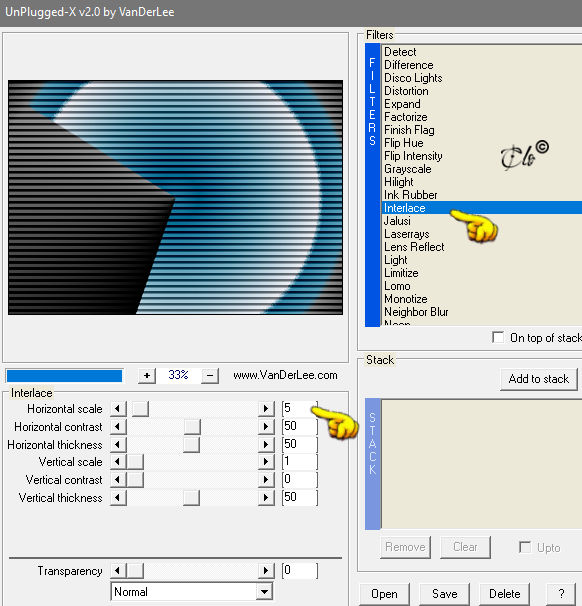Viewport: 582px width, 606px height.
Task: Increase Vertical contrast with right arrow
Action: click(266, 480)
